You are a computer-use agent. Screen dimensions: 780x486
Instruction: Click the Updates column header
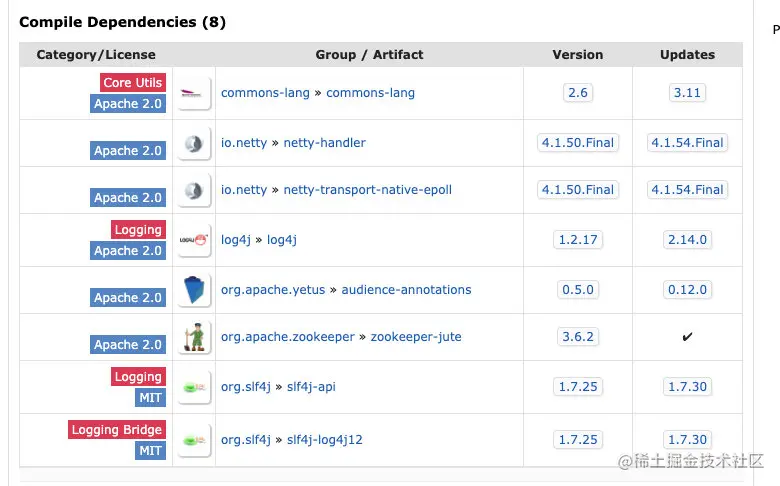pyautogui.click(x=687, y=55)
